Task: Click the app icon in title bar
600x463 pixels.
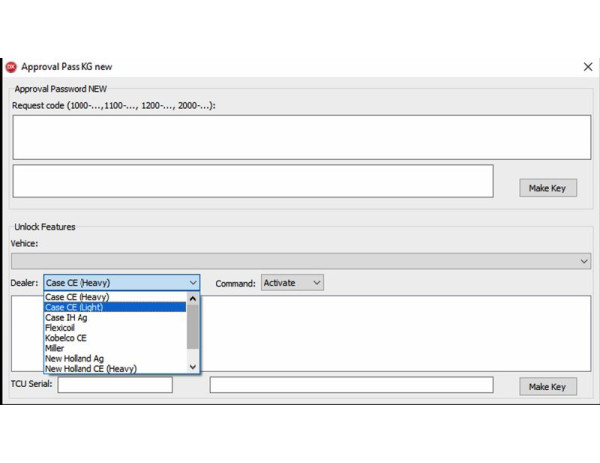Action: pyautogui.click(x=11, y=67)
